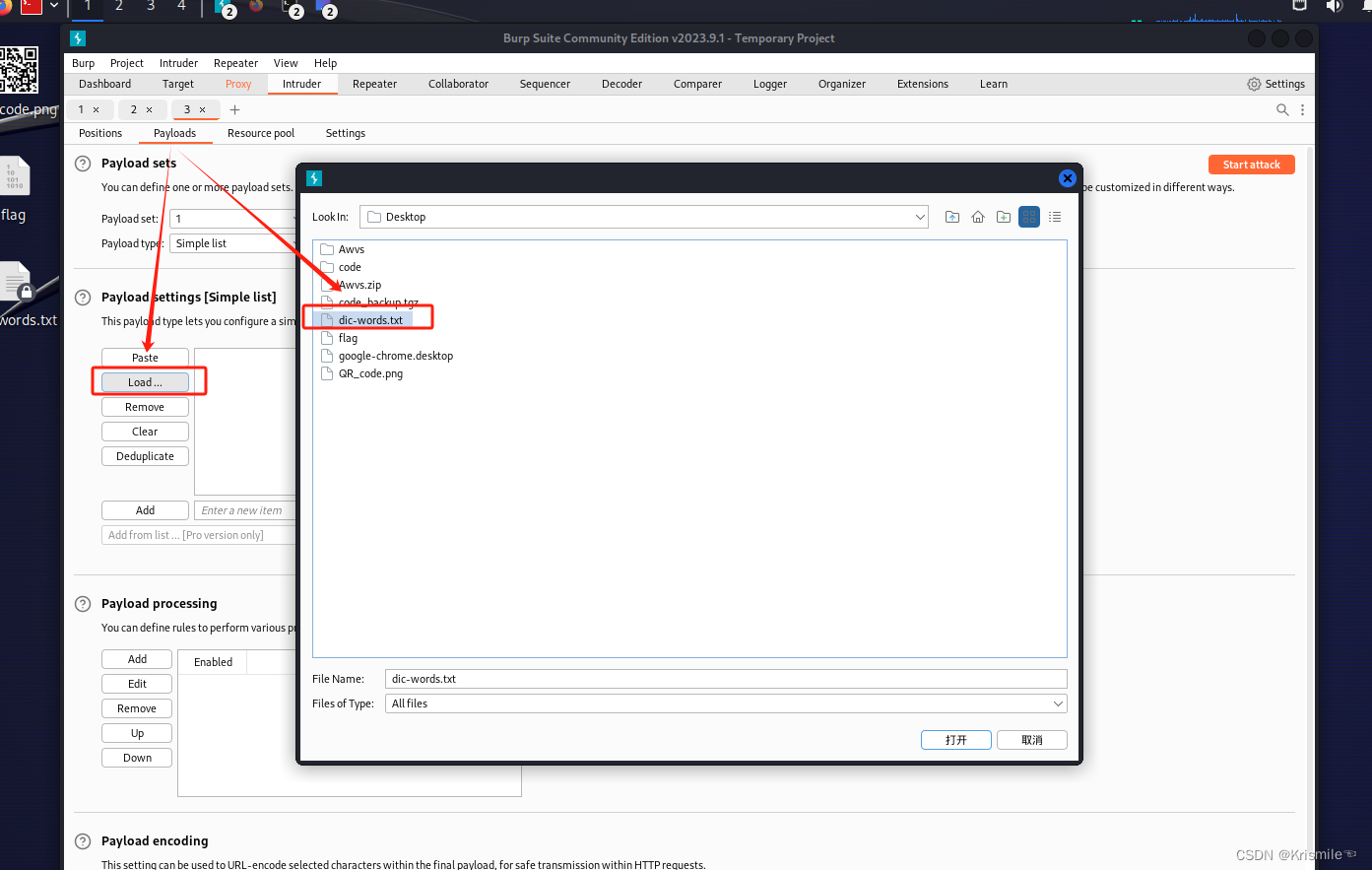Move processing rule Up

[137, 733]
